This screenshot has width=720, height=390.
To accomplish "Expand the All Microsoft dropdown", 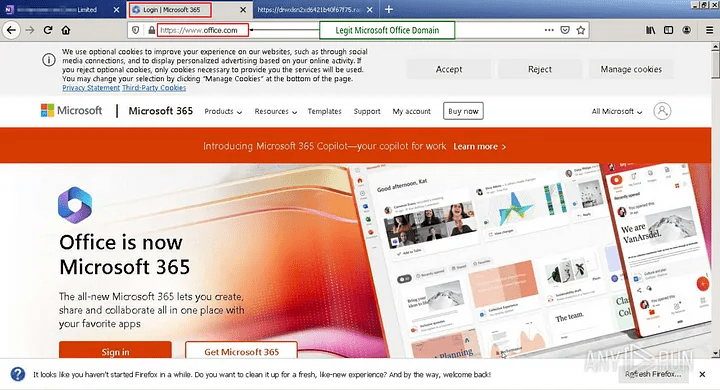I will pyautogui.click(x=617, y=112).
